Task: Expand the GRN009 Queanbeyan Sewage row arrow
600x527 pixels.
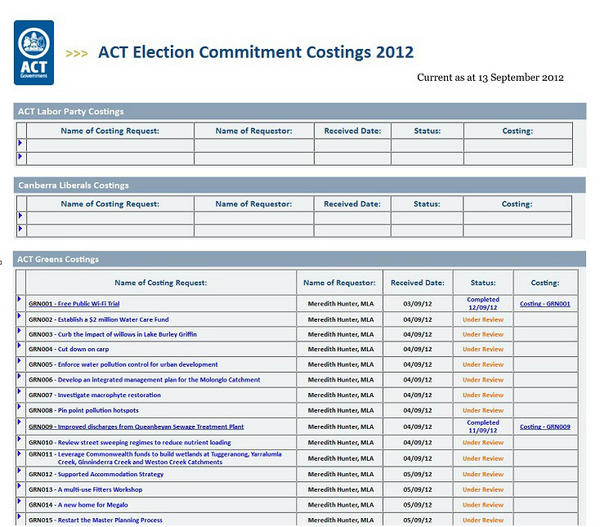Action: pyautogui.click(x=20, y=421)
